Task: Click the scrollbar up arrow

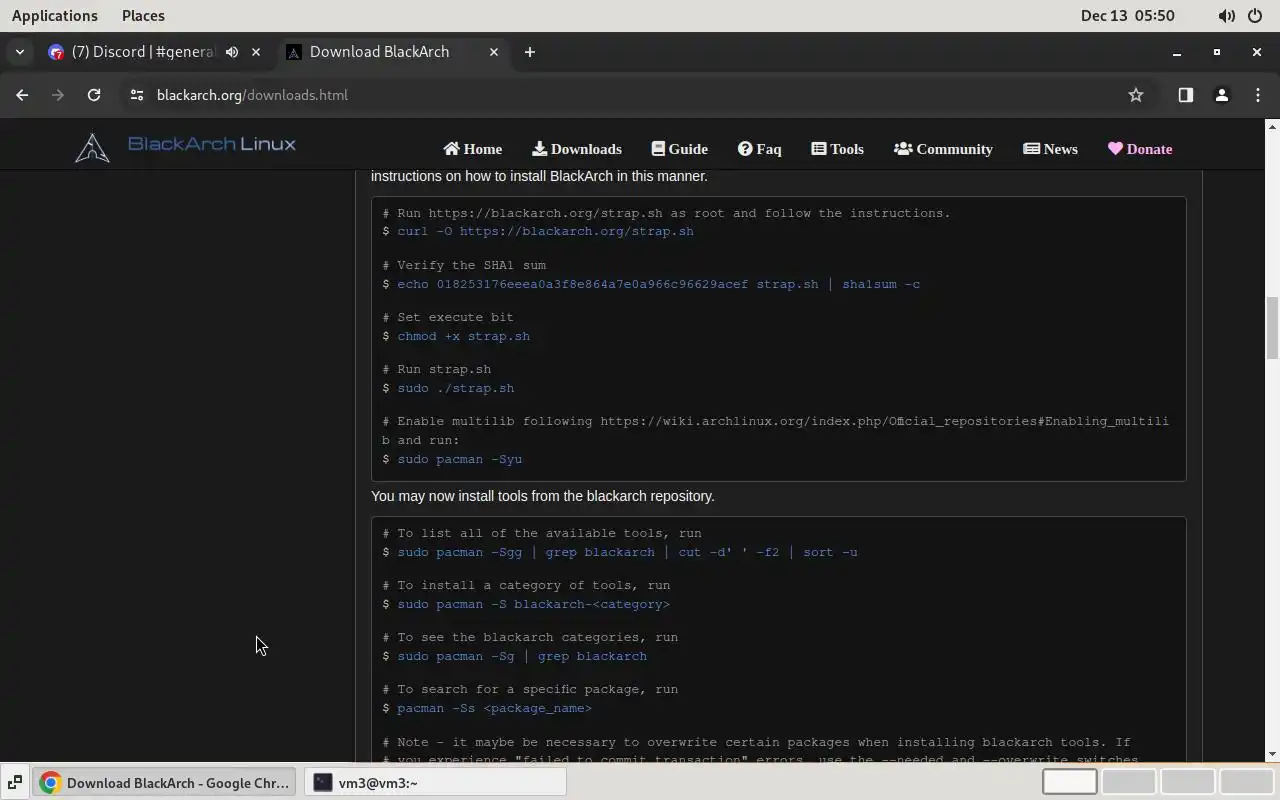Action: coord(1272,126)
